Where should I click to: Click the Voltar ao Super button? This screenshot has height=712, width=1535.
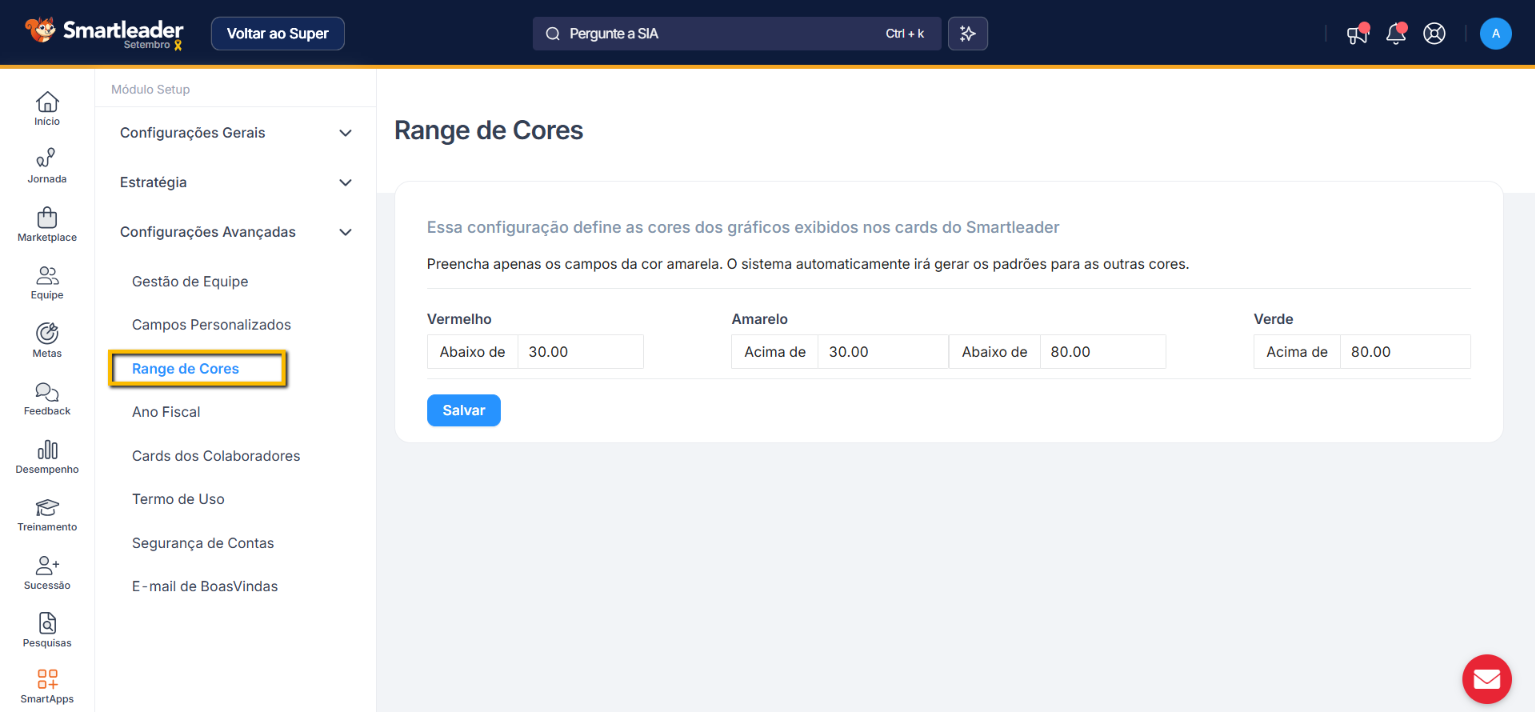tap(277, 34)
